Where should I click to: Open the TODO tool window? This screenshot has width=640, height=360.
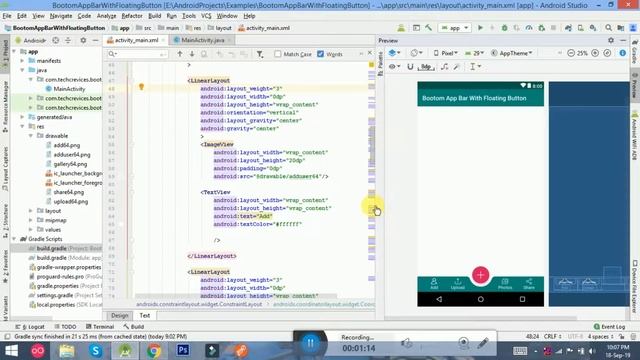coord(65,327)
